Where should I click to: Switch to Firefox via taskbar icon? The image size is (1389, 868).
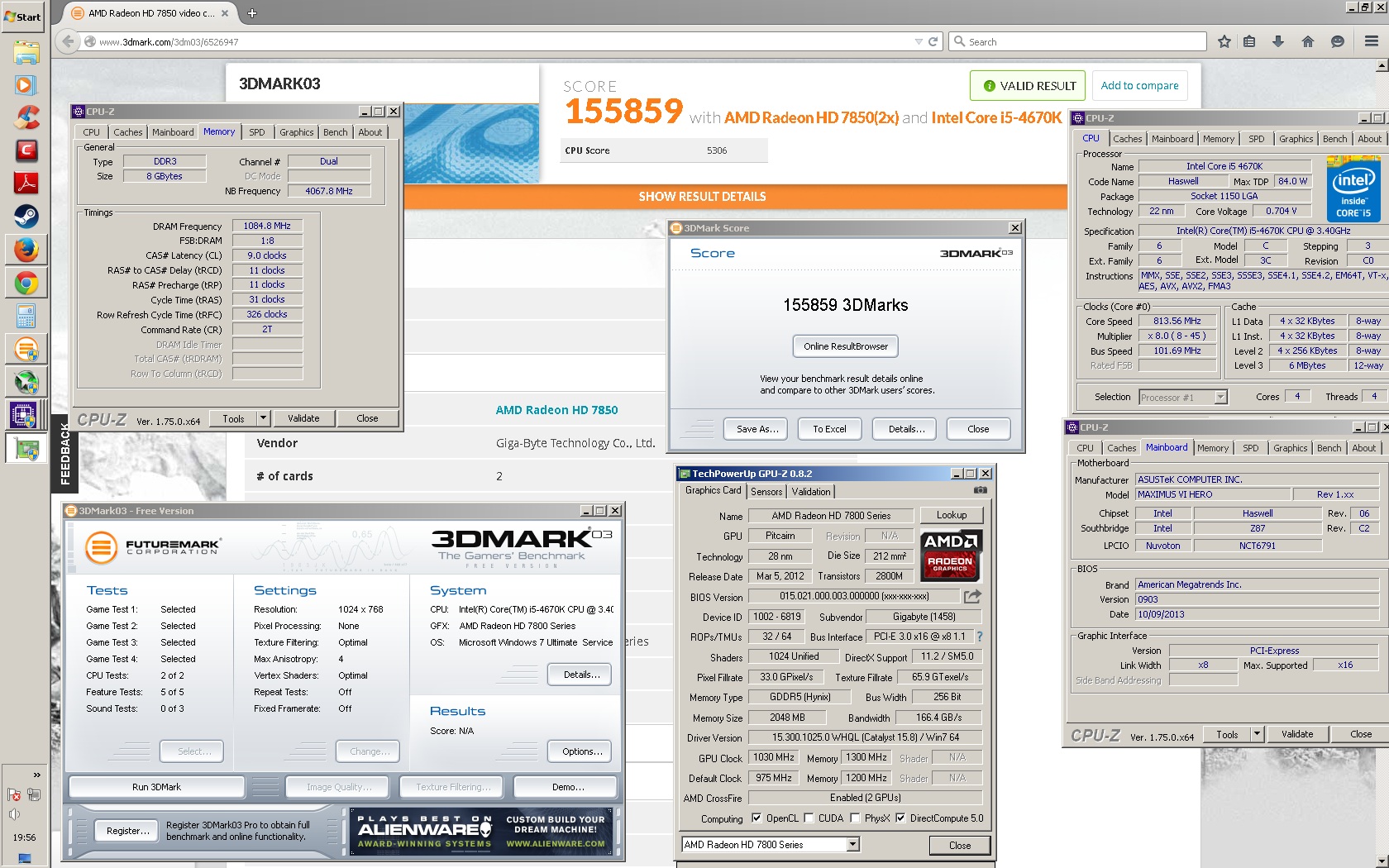click(26, 250)
